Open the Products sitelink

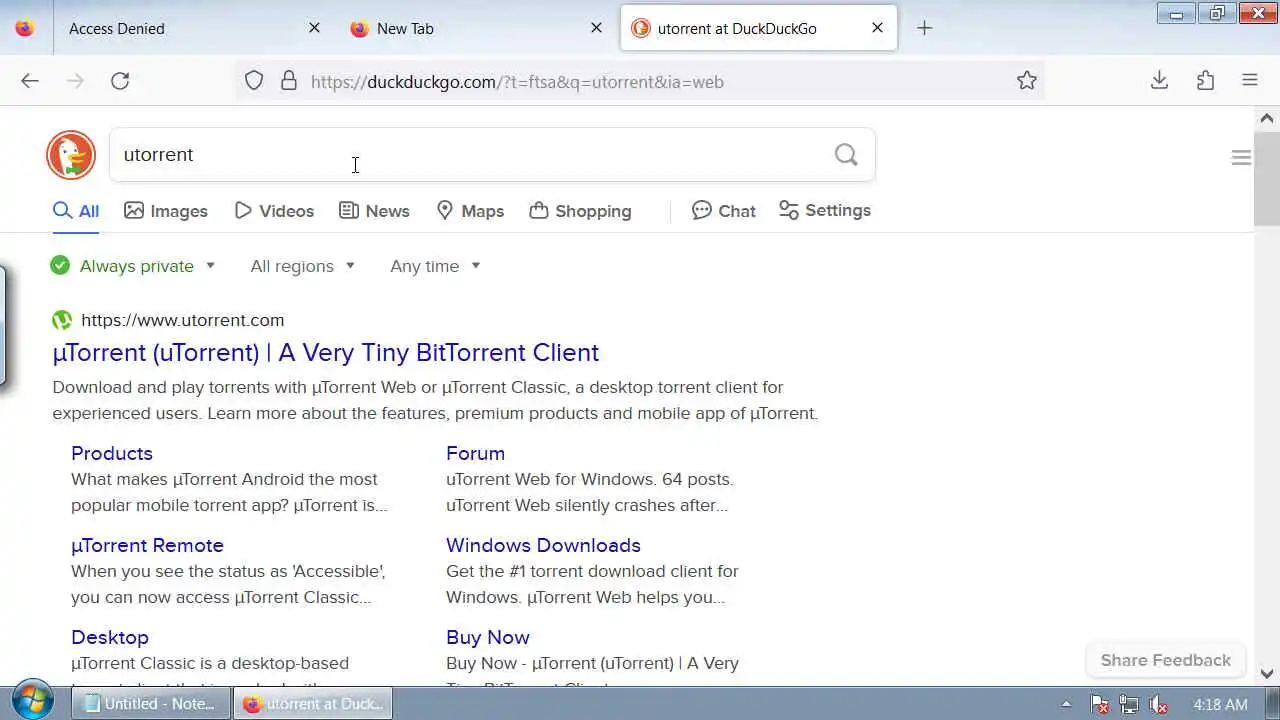tap(112, 453)
